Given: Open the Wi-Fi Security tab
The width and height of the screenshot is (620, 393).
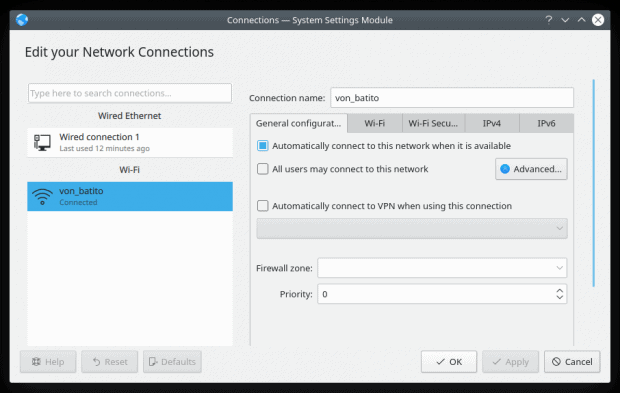Looking at the screenshot, I should point(433,123).
